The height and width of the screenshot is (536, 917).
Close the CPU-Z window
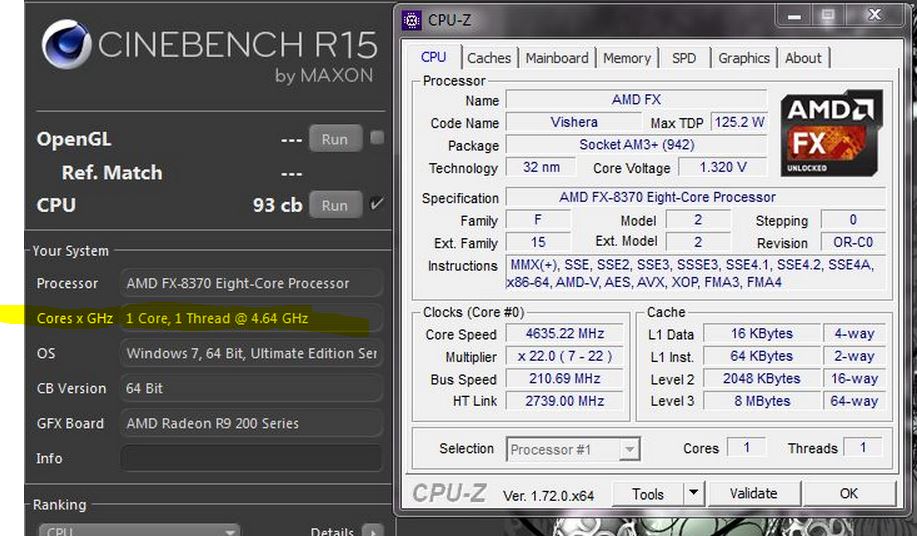point(874,15)
